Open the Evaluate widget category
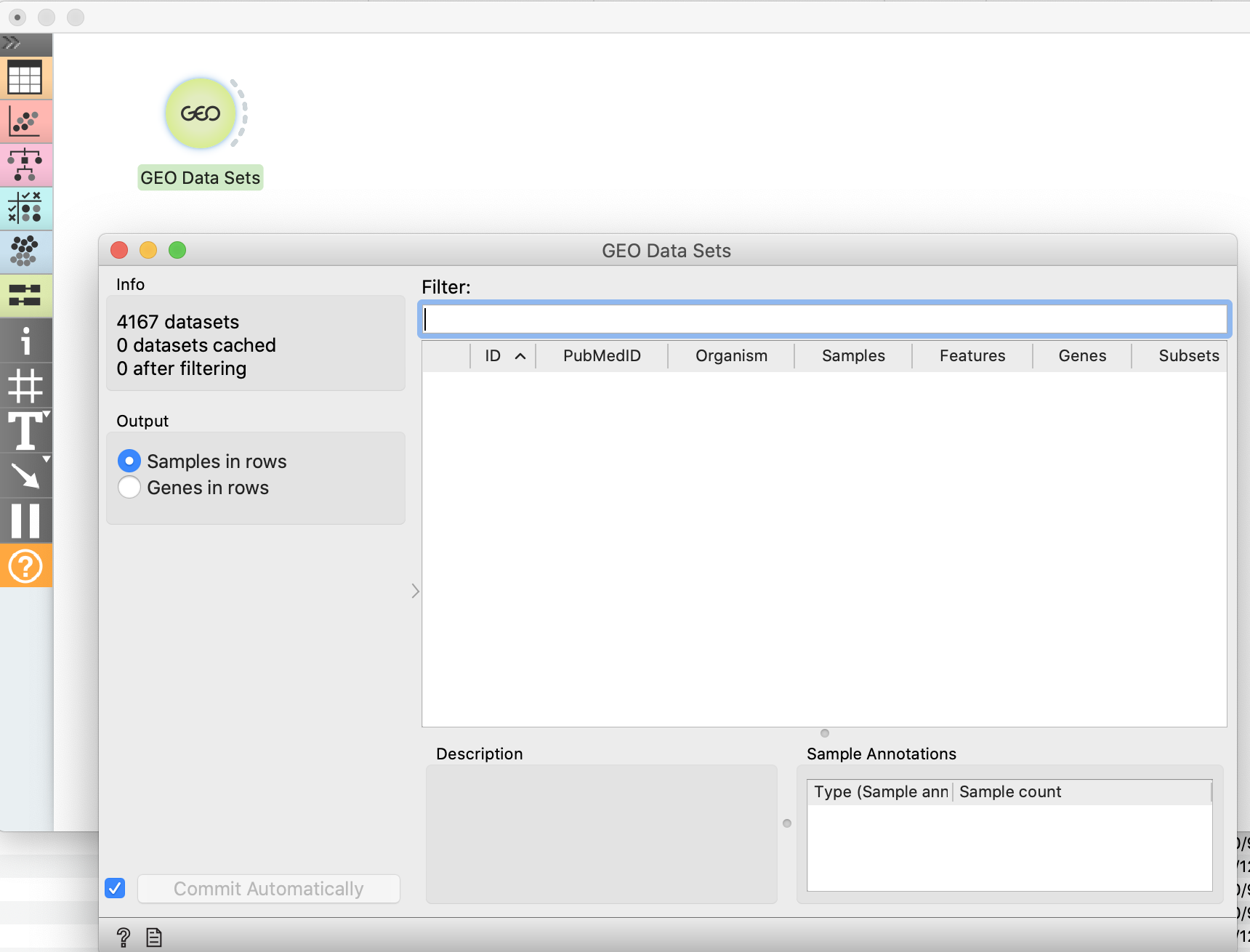This screenshot has width=1250, height=952. point(26,209)
